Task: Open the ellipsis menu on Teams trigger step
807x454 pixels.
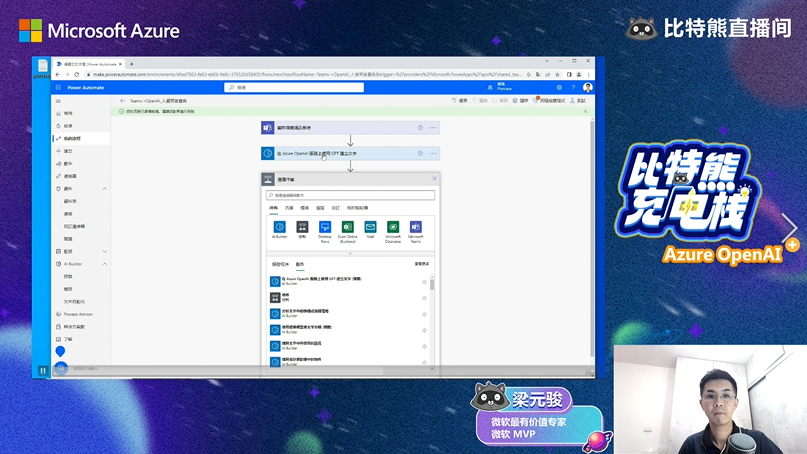Action: pyautogui.click(x=433, y=128)
